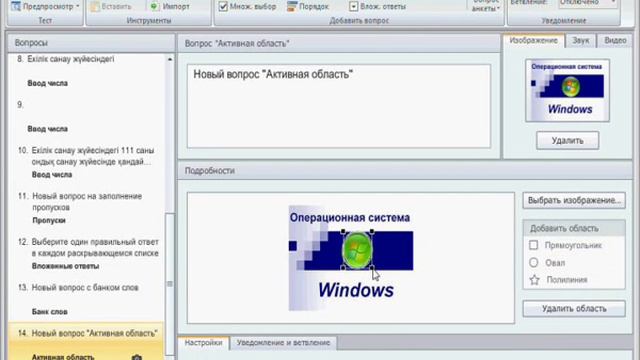Select the Овал area shape
Image resolution: width=640 pixels, height=360 pixels.
click(547, 263)
